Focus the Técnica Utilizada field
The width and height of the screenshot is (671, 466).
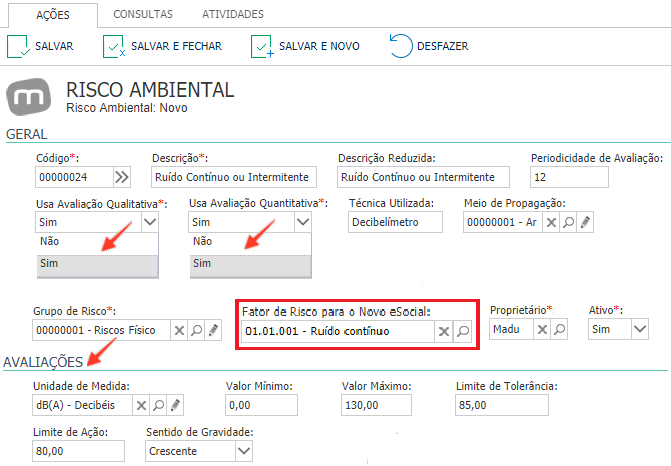click(395, 223)
